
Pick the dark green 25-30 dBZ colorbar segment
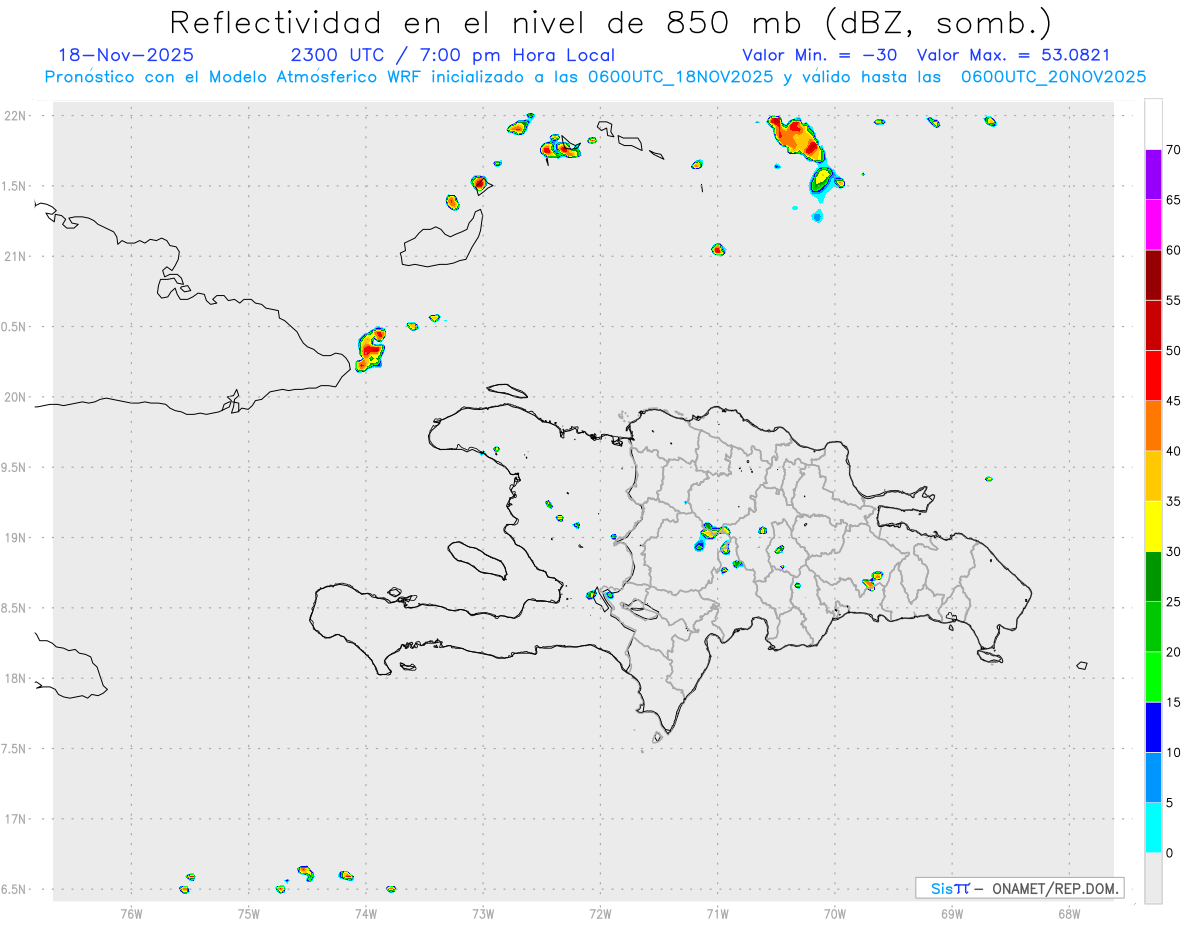[x=1153, y=577]
